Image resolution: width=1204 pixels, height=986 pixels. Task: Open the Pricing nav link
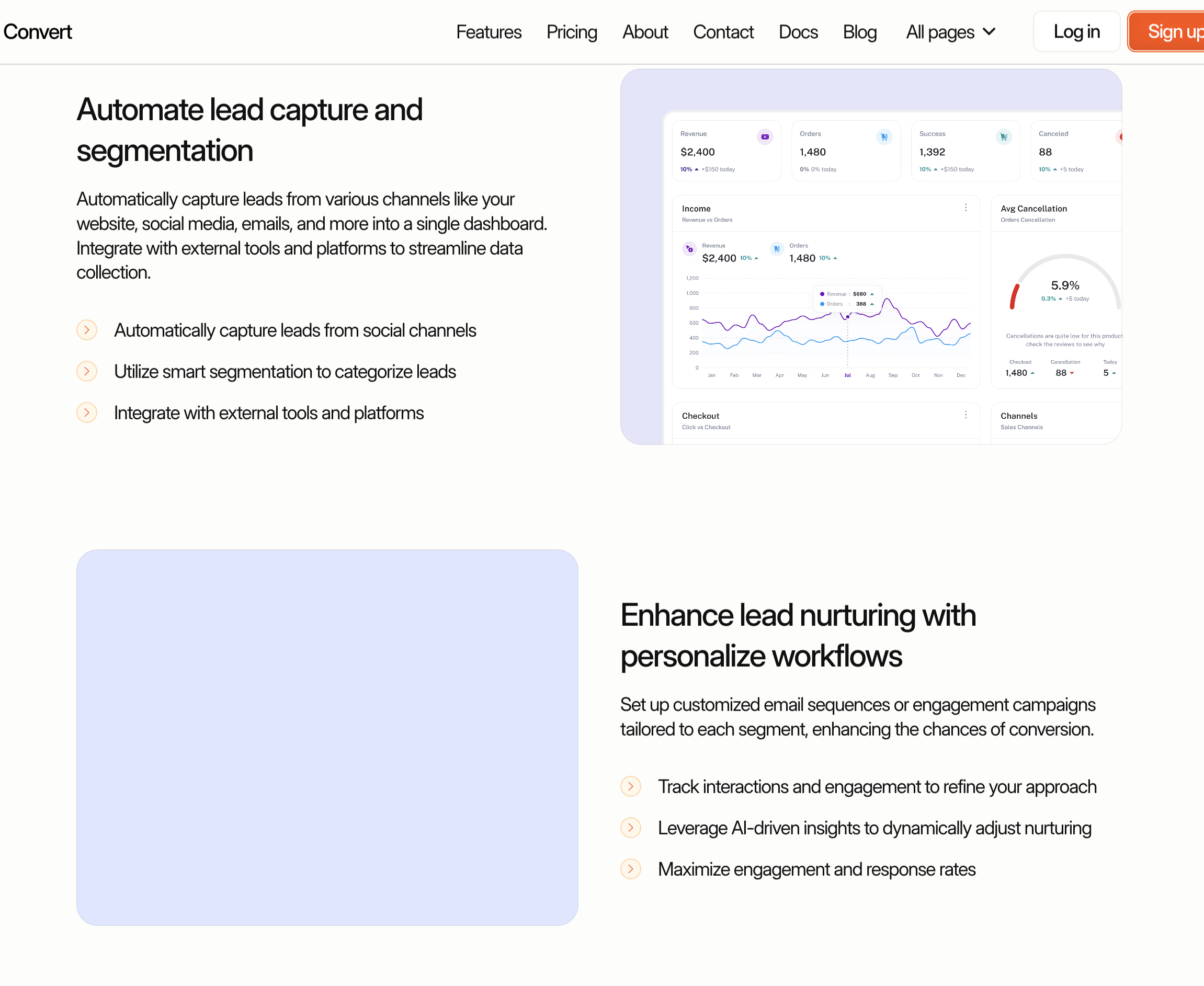click(572, 32)
